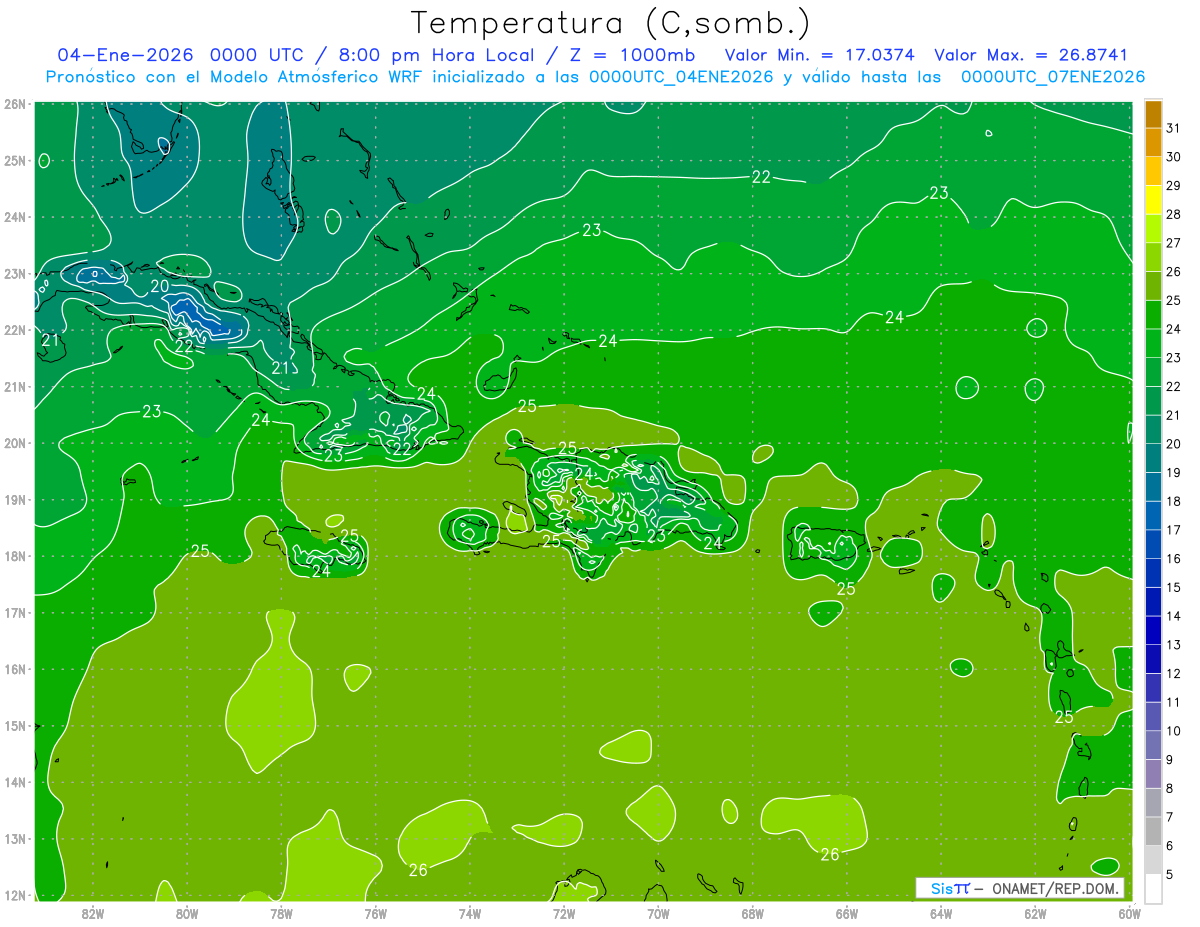Screen dimensions: 1200x927
Task: Click the 17 value on the color scale
Action: [1173, 530]
